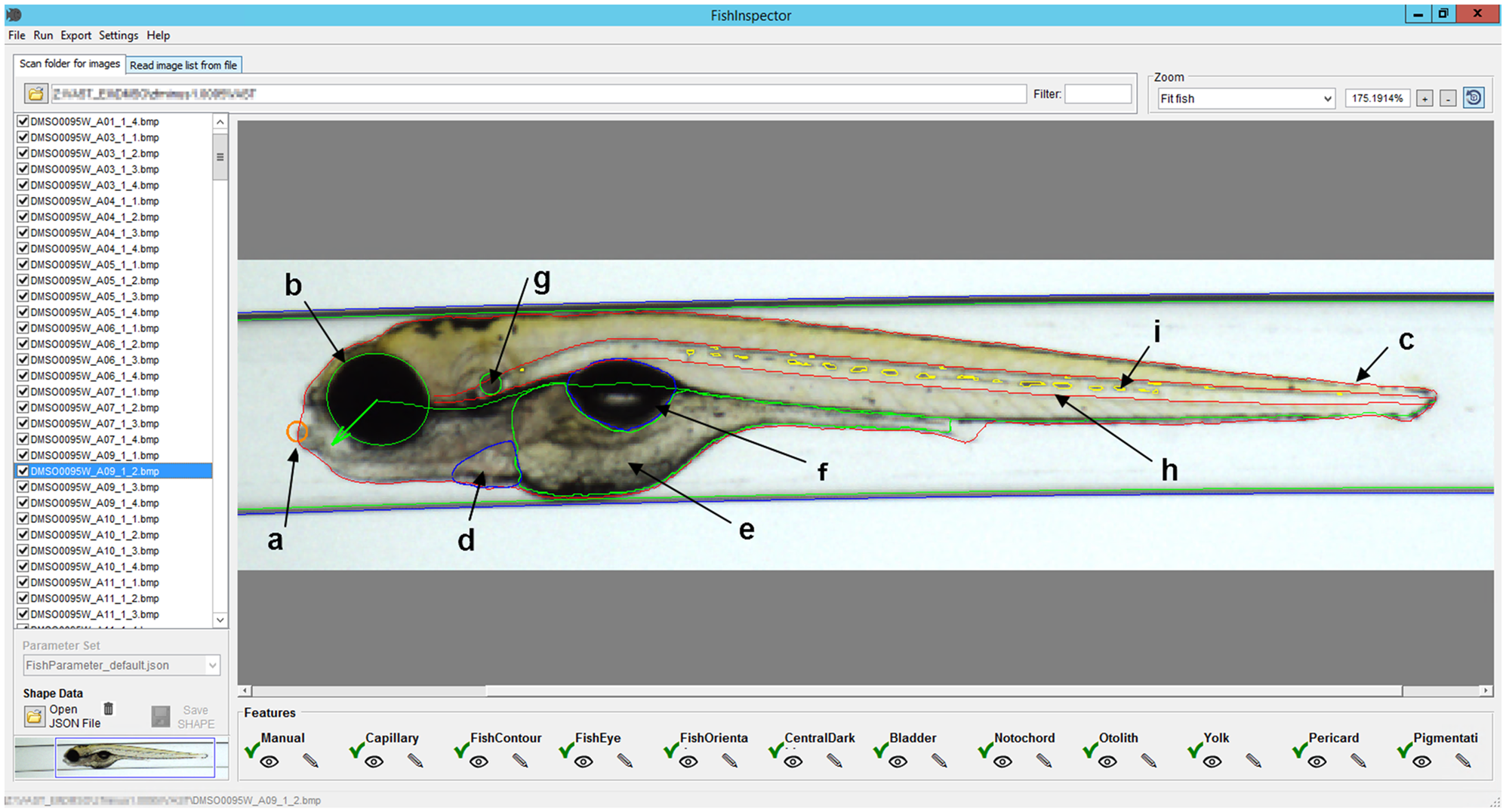Screen dimensions: 1506x812
Task: Expand the Fit fish zoom dropdown
Action: coord(1326,99)
